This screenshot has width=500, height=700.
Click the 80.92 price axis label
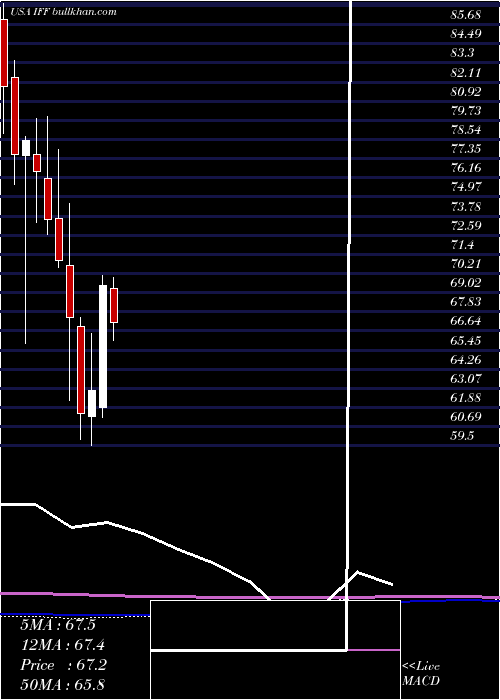pos(466,92)
